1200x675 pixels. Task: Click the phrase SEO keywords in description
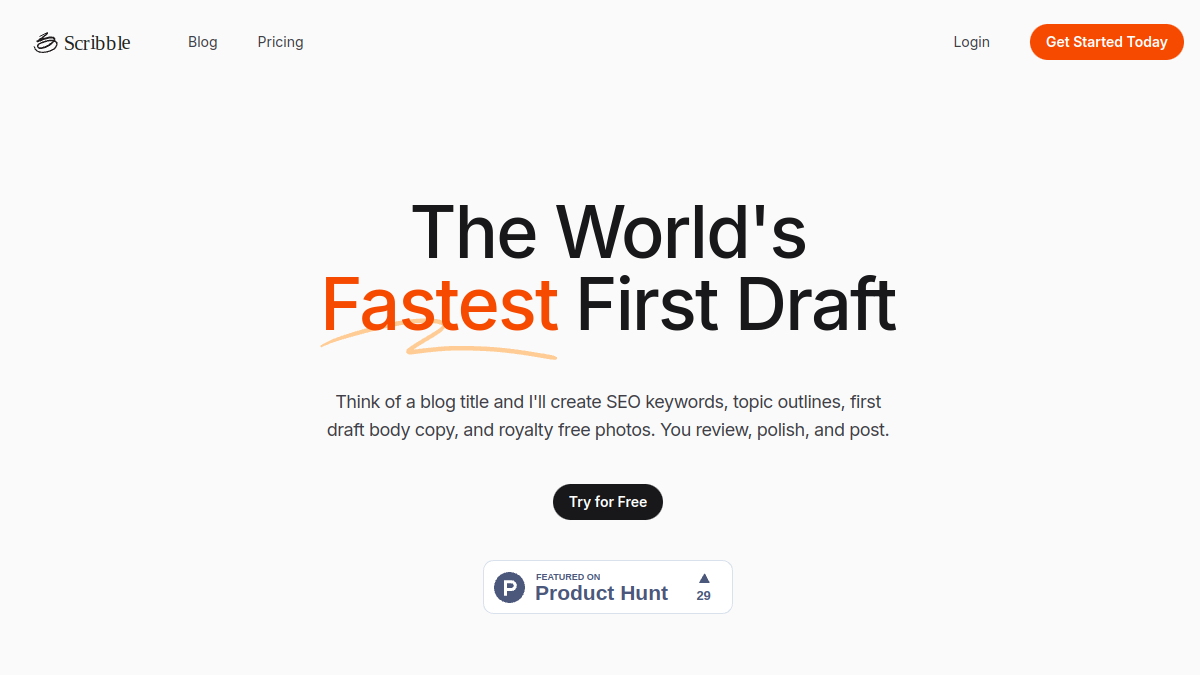665,402
